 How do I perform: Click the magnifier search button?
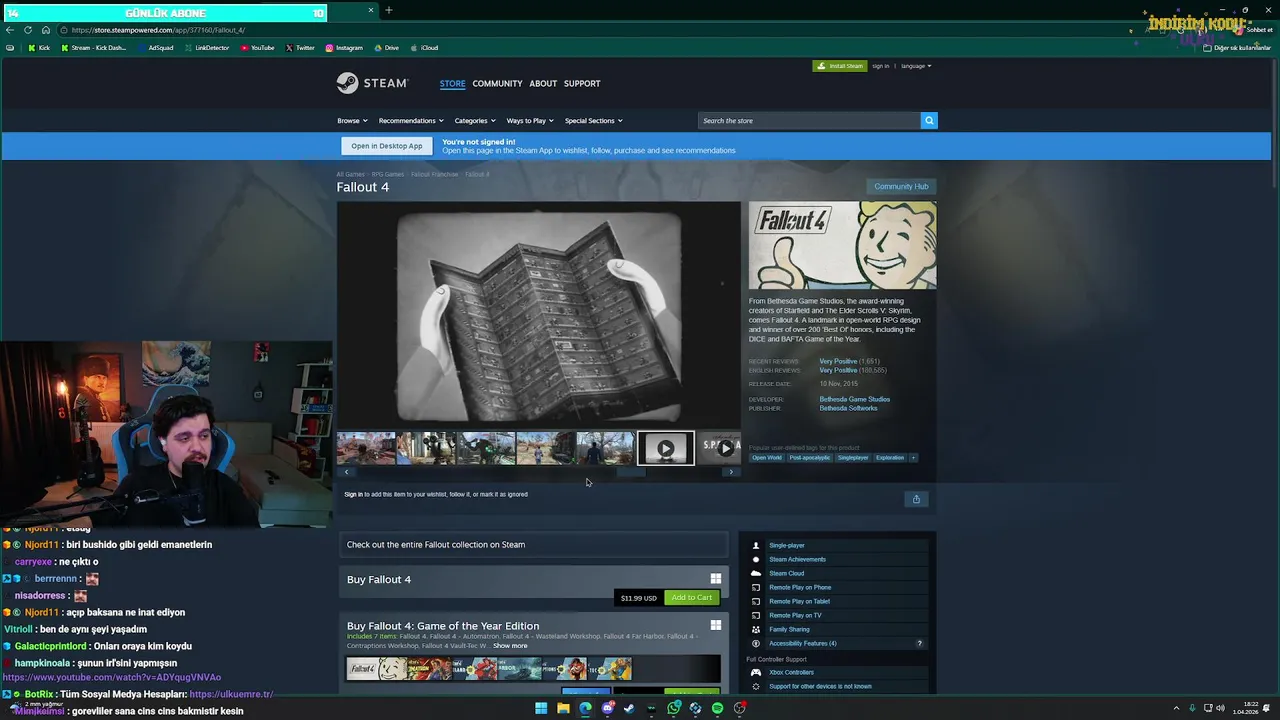click(x=929, y=120)
